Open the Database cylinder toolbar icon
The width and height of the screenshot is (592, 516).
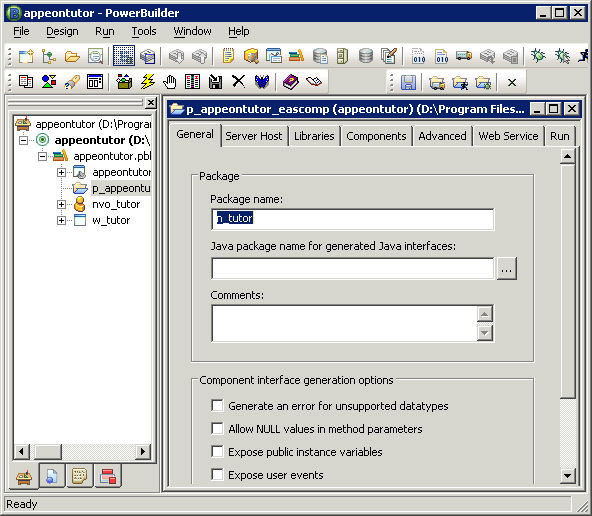coord(366,56)
